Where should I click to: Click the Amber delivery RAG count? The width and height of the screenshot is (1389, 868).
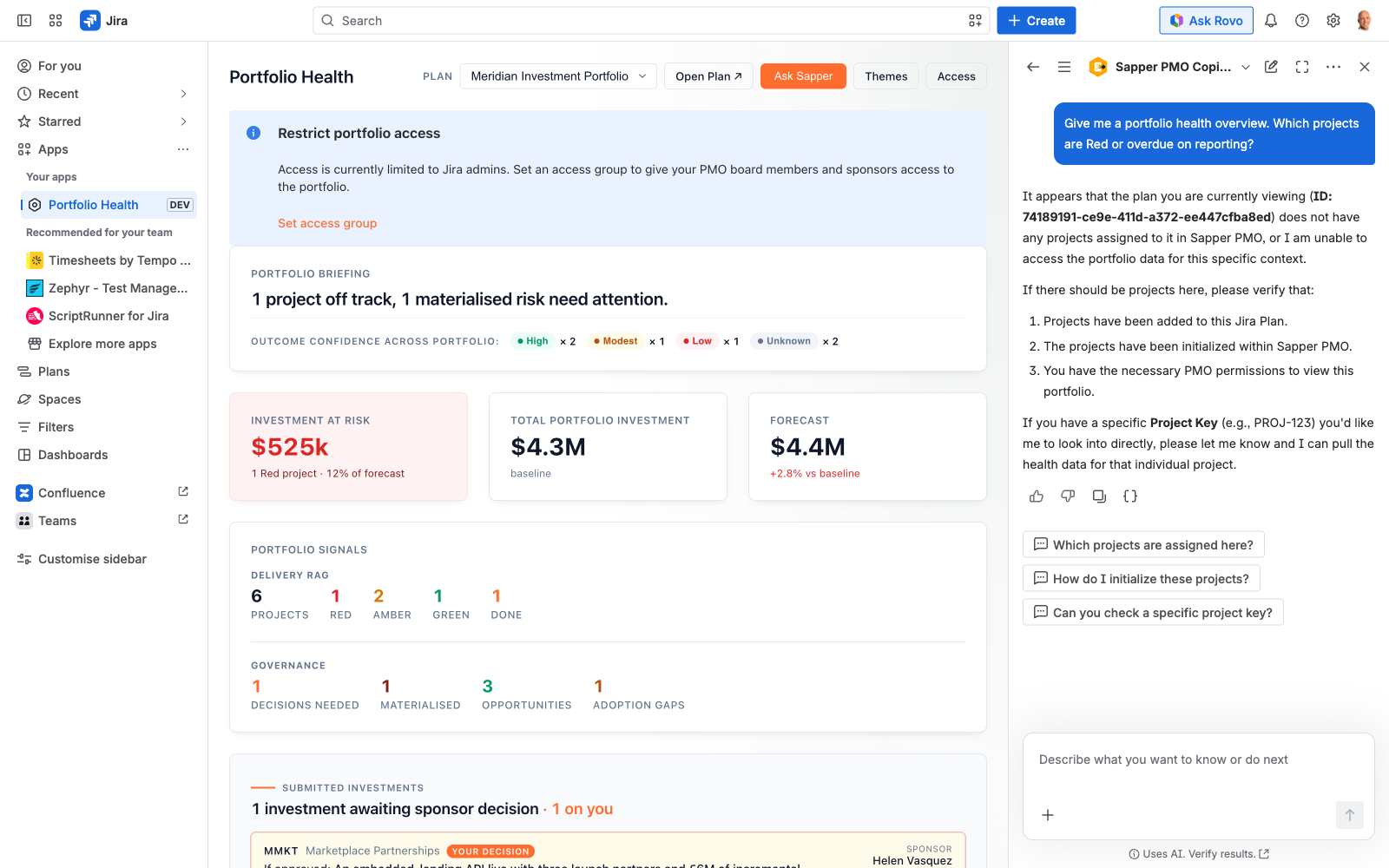[x=392, y=603]
